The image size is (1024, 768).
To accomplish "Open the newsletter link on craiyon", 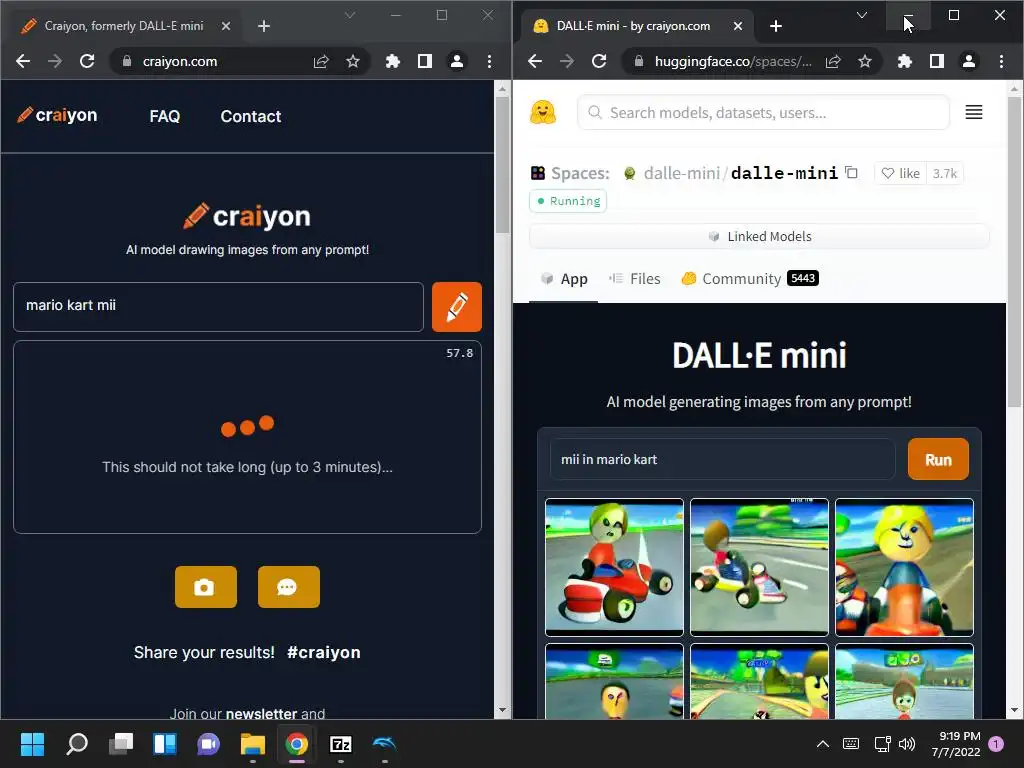I will pyautogui.click(x=261, y=713).
